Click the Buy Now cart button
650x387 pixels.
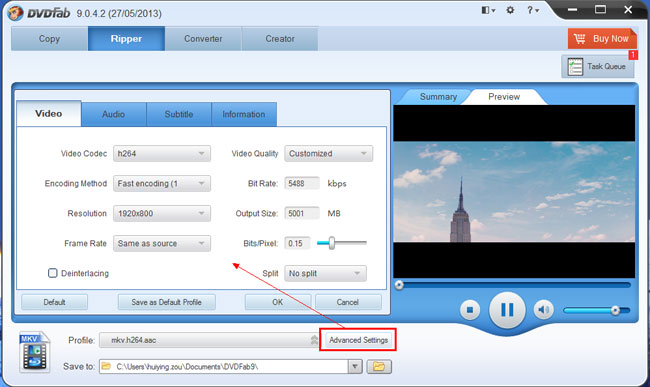[x=602, y=39]
